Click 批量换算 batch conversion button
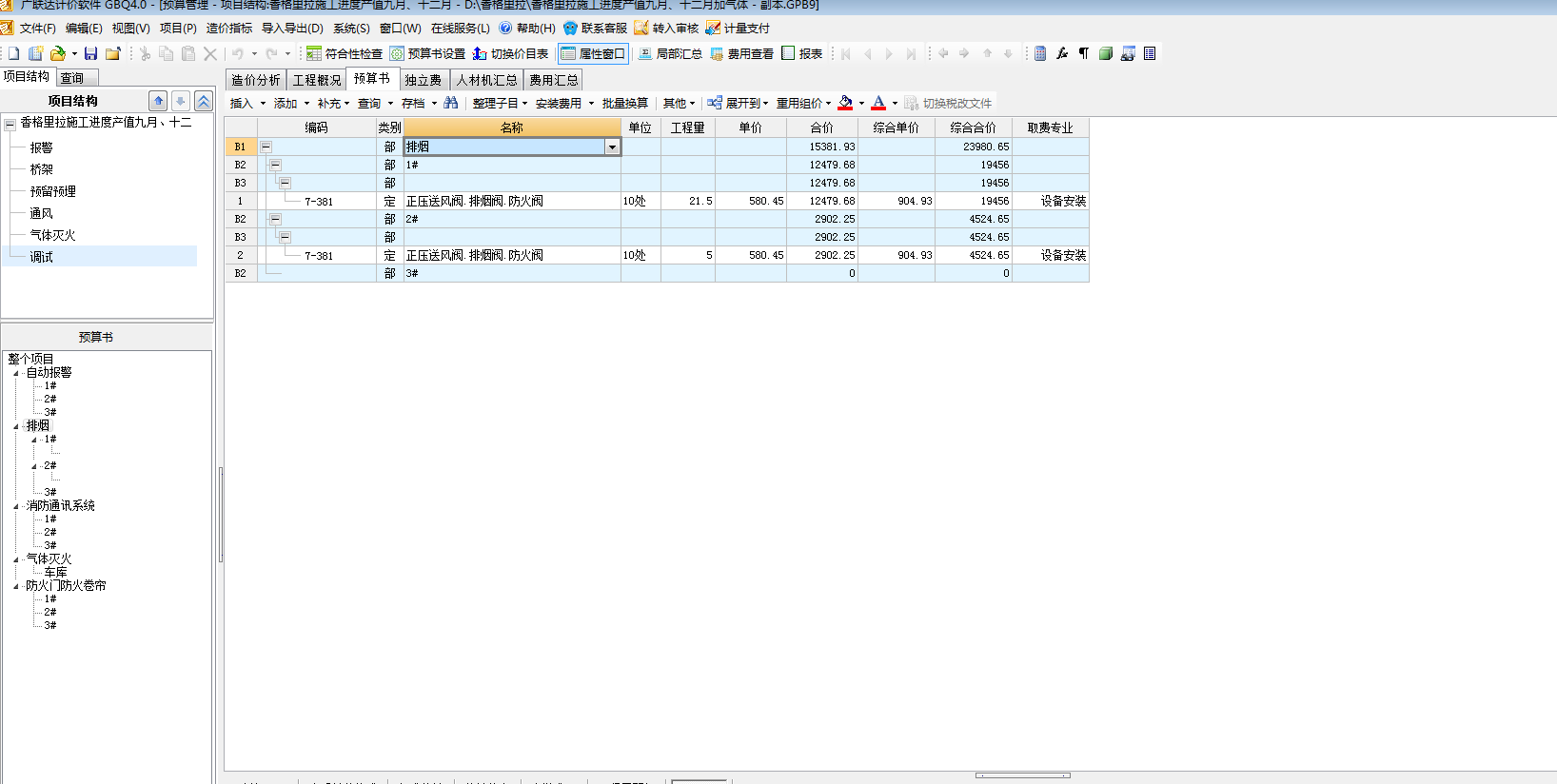The image size is (1557, 784). click(625, 103)
